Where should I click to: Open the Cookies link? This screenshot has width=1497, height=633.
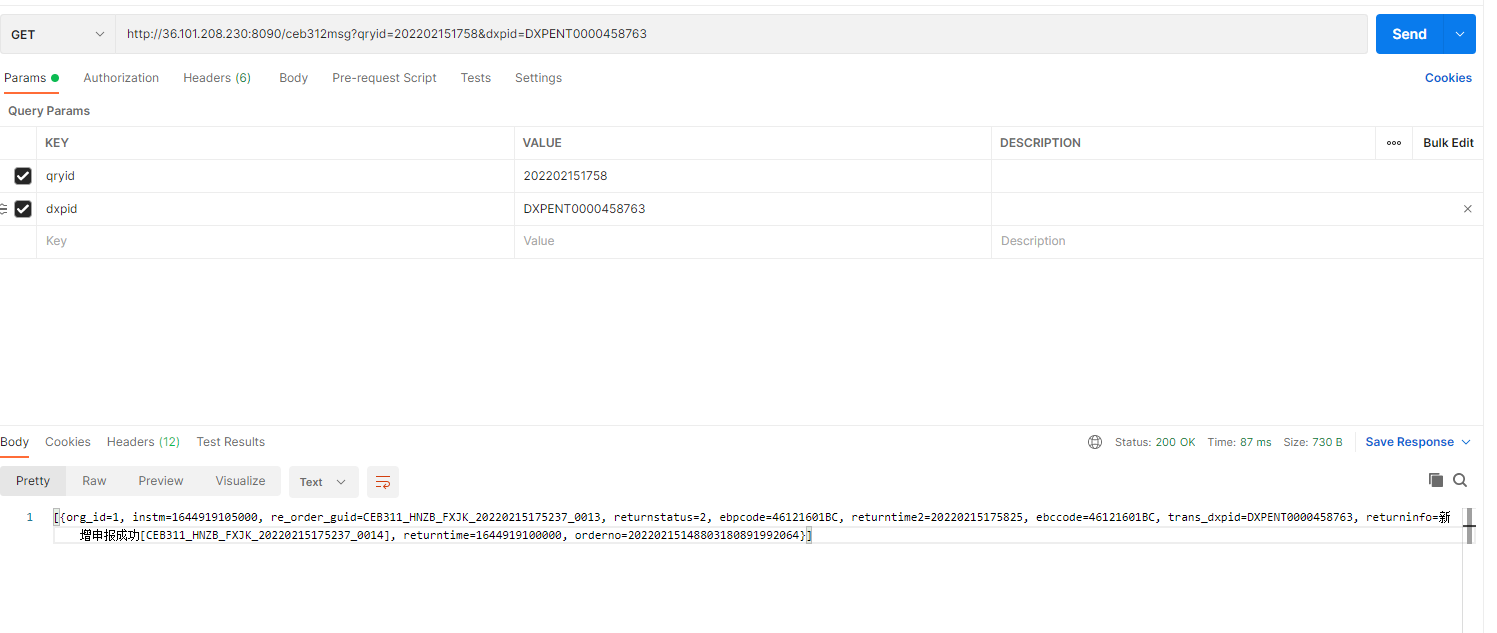1447,78
